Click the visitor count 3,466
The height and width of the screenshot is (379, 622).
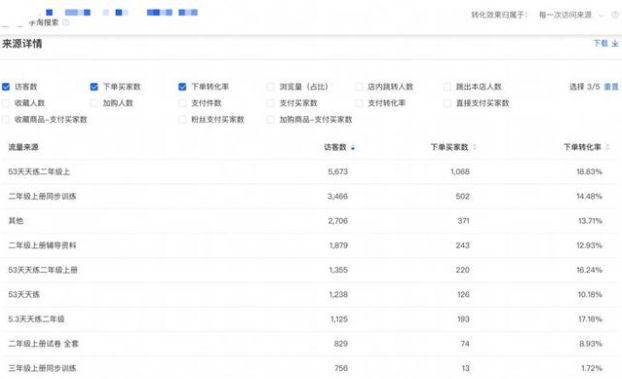338,196
